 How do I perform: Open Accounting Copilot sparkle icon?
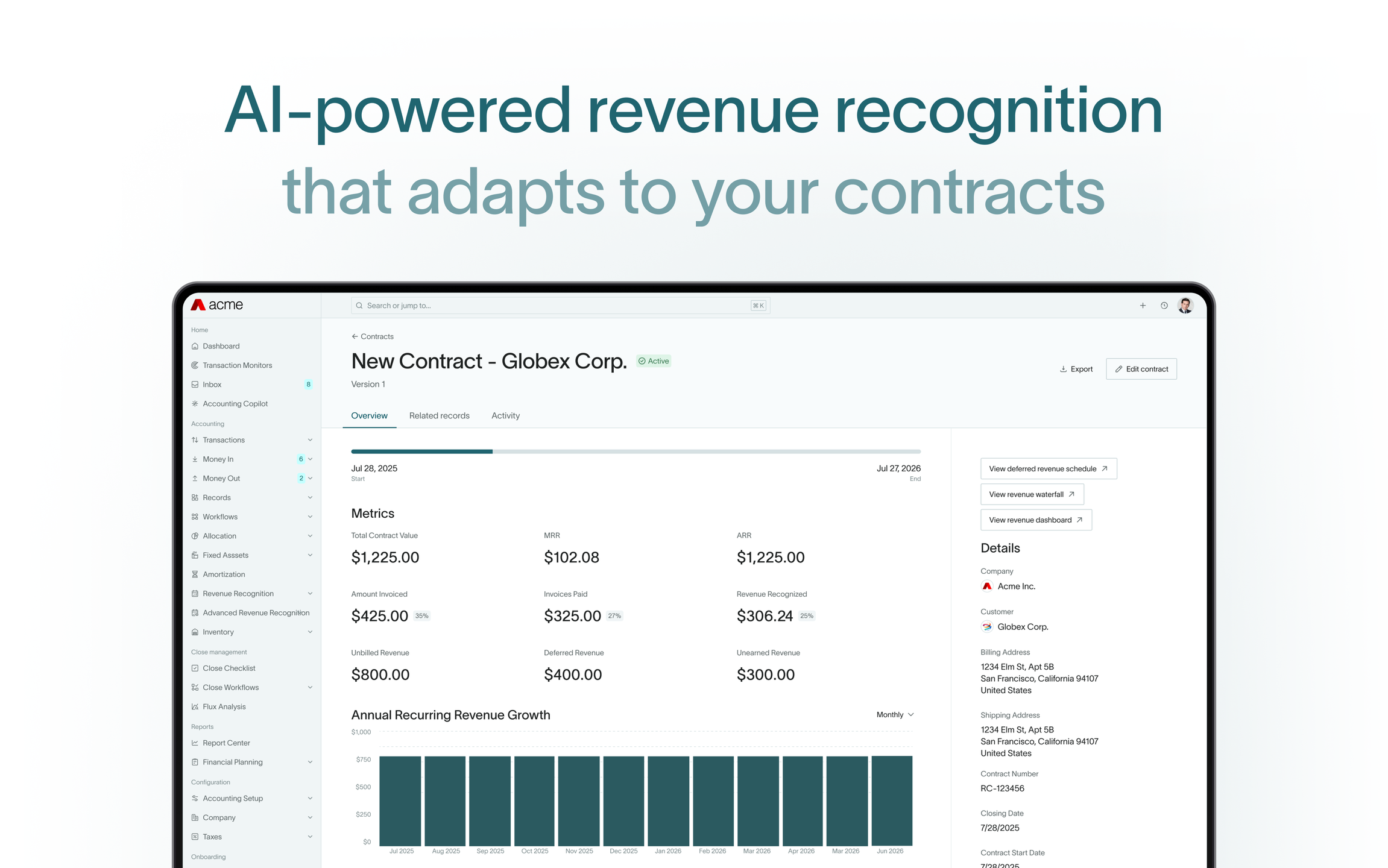(x=195, y=404)
